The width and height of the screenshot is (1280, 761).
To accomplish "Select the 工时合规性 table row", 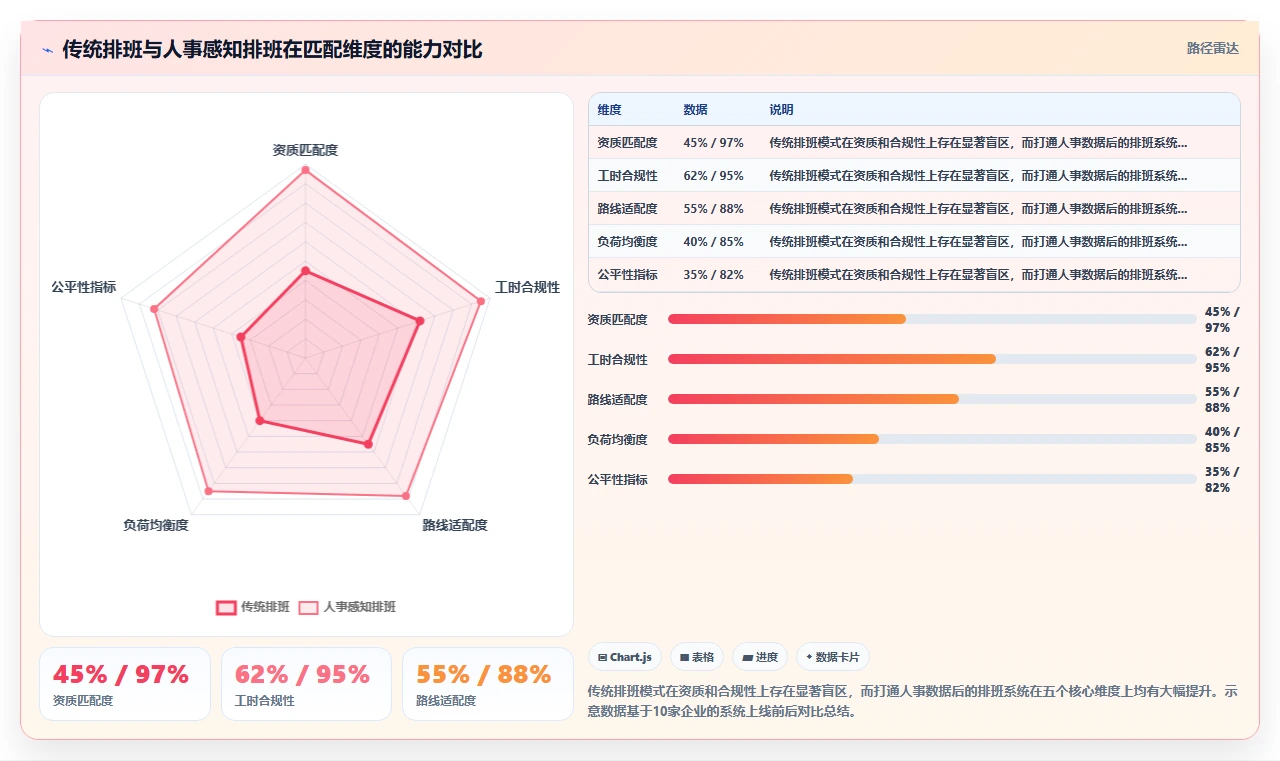I will [x=914, y=175].
